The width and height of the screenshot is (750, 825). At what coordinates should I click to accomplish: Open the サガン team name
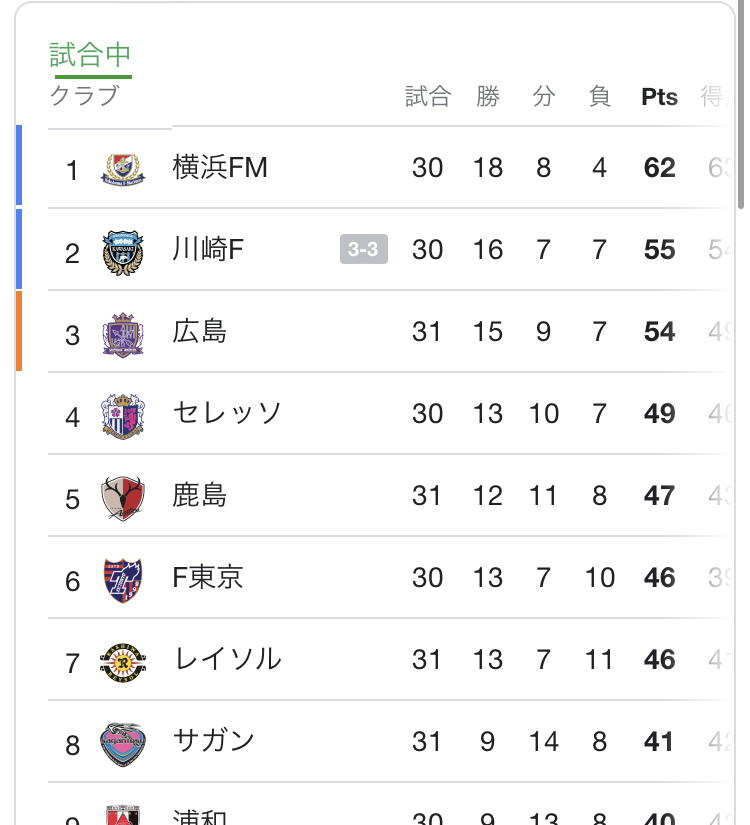(214, 740)
